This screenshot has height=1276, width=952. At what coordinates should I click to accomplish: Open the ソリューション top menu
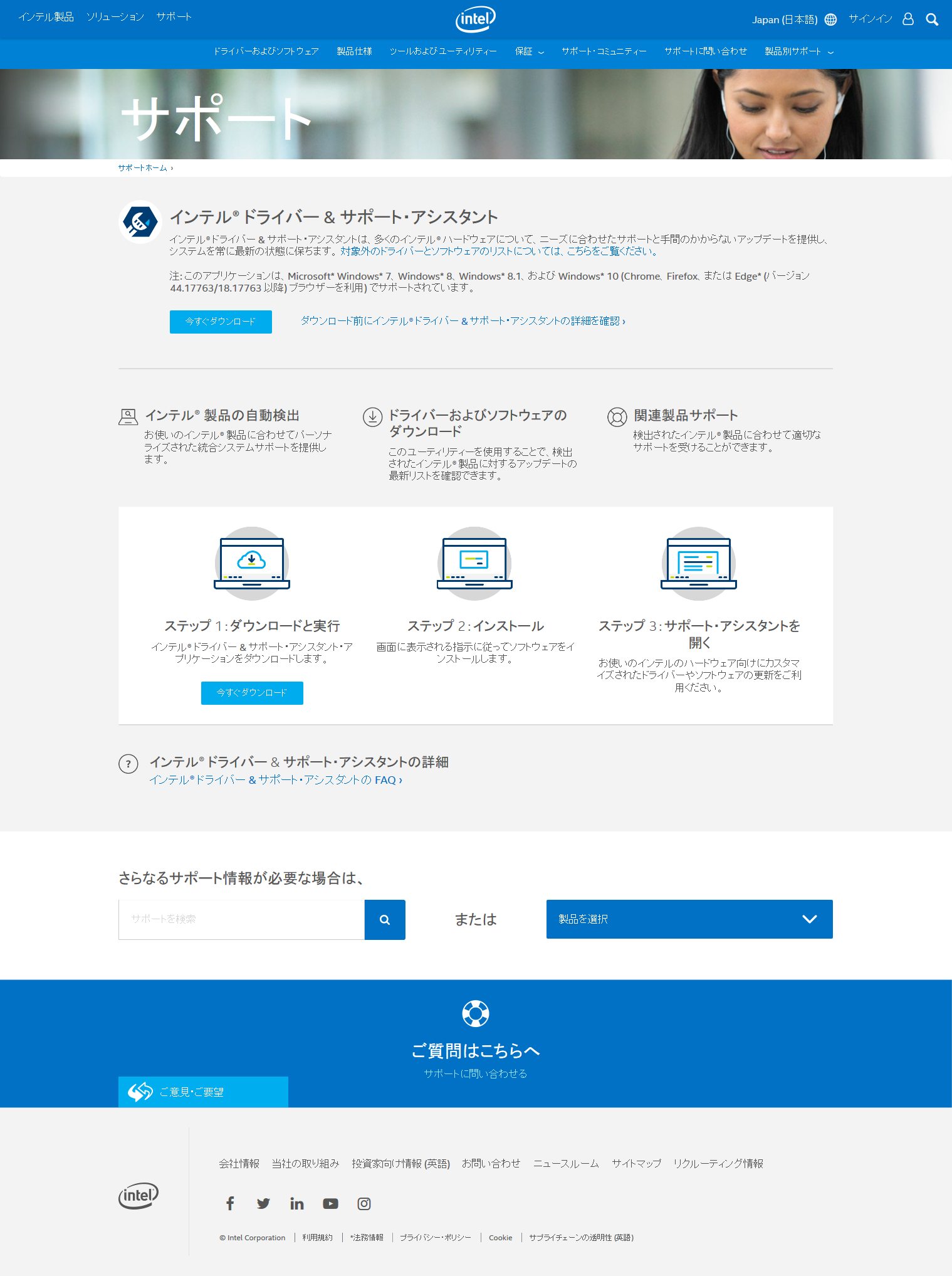[115, 17]
